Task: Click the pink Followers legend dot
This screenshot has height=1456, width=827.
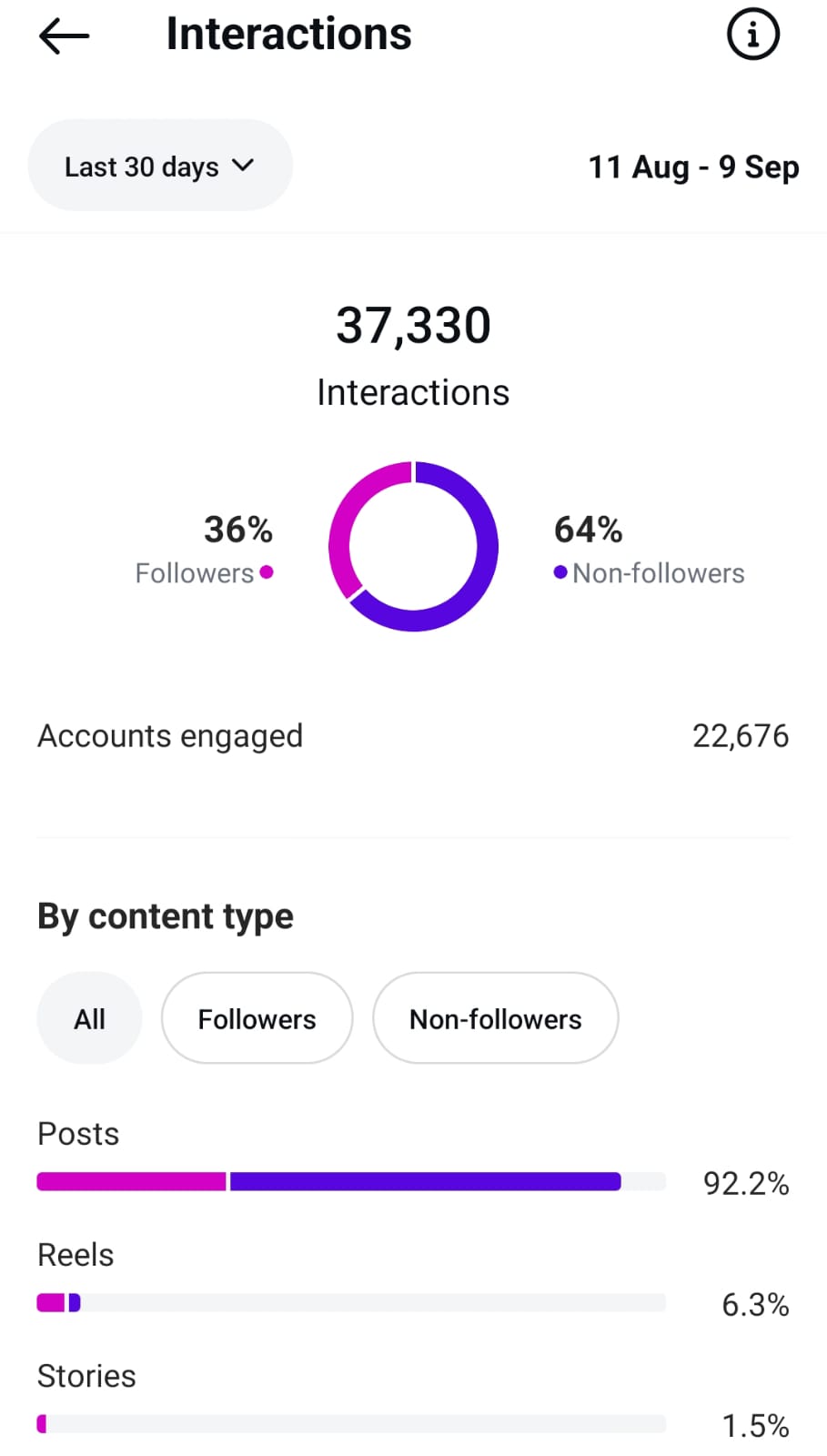Action: tap(266, 572)
